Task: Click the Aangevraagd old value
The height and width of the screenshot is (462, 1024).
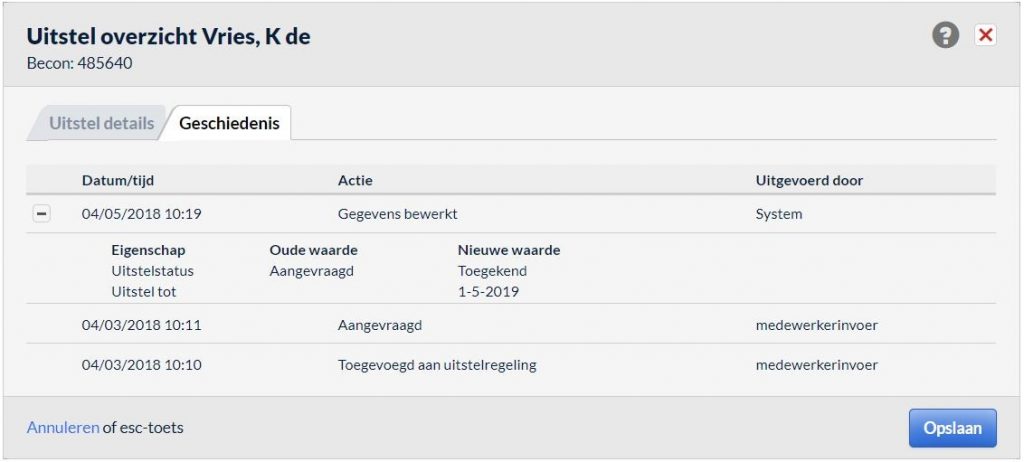Action: [312, 271]
